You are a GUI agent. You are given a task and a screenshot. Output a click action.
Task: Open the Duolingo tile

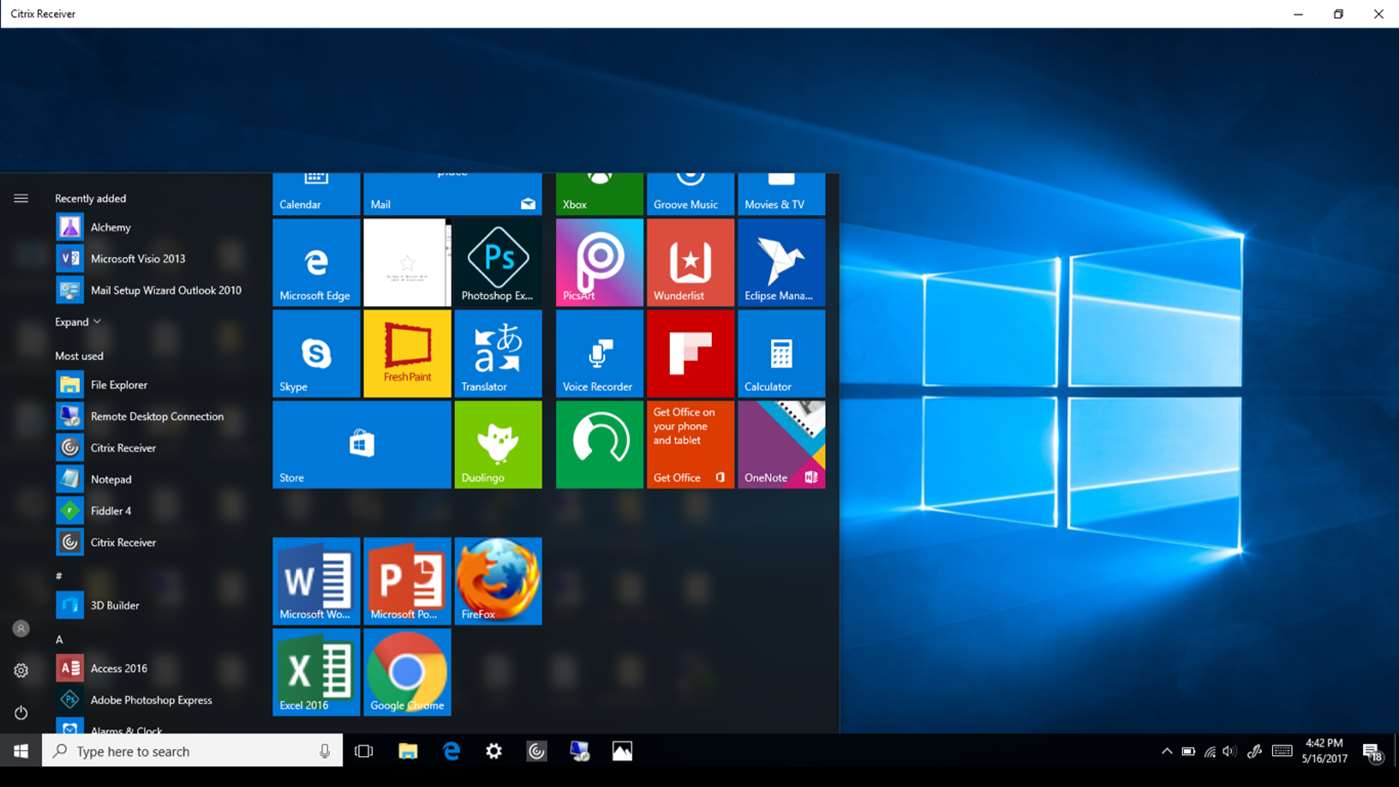[x=497, y=443]
